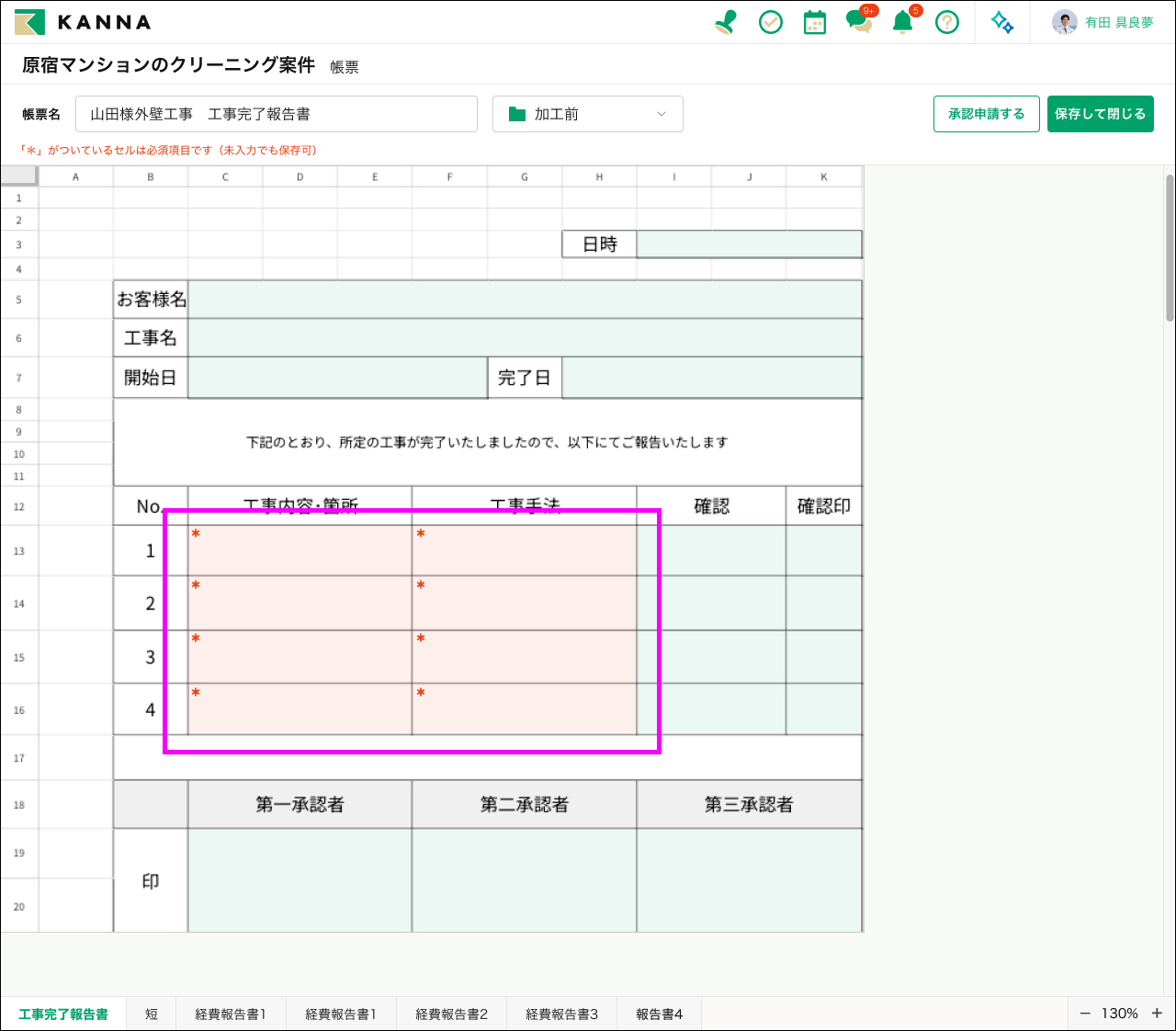
Task: Click the 承認申請する button
Action: [986, 114]
